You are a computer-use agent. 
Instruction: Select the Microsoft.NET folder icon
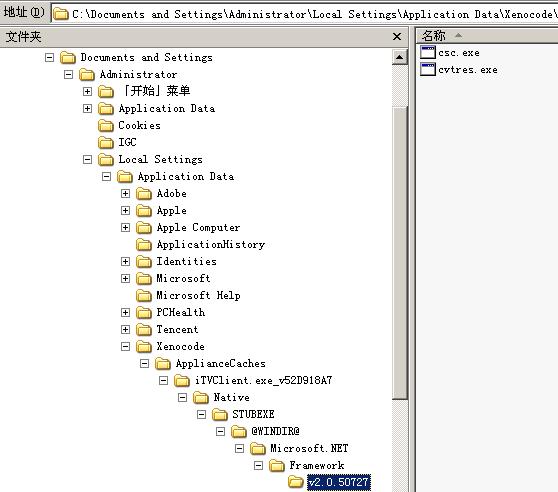pos(258,449)
